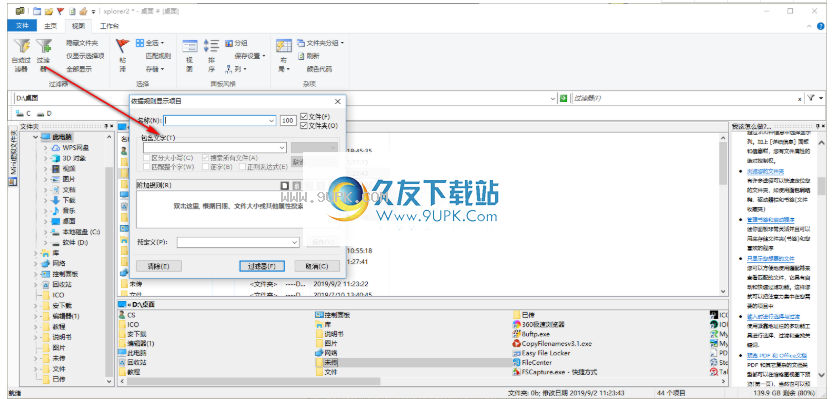Screen dimensions: 833x399
Task: Click the 排序 sort arrows icon
Action: 211,46
